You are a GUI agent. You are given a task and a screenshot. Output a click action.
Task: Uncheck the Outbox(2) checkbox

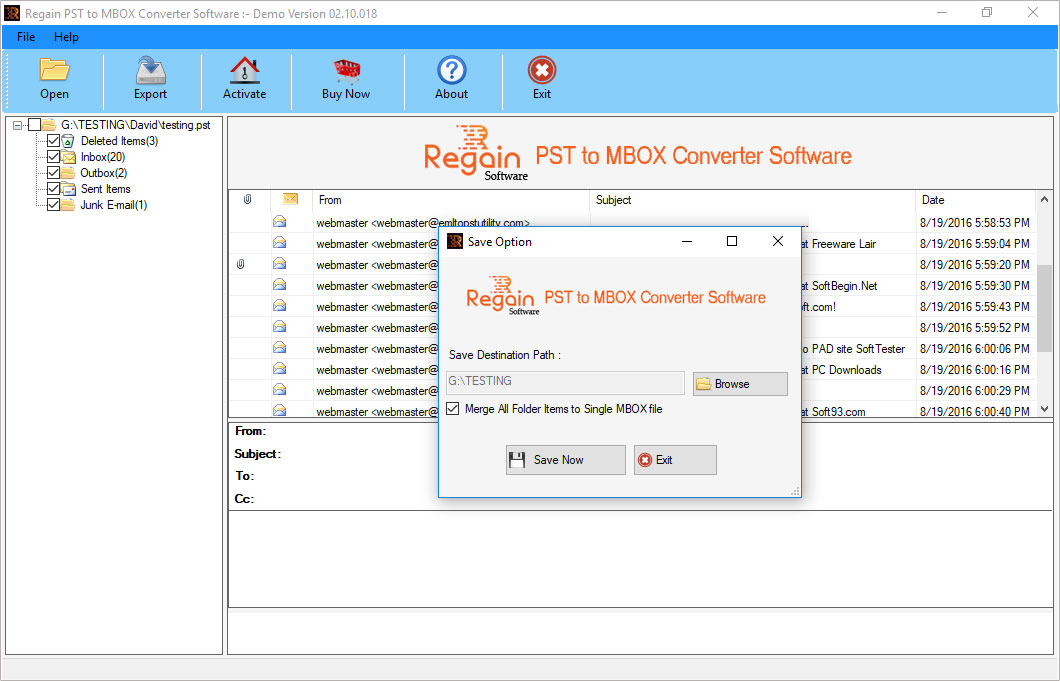tap(53, 172)
